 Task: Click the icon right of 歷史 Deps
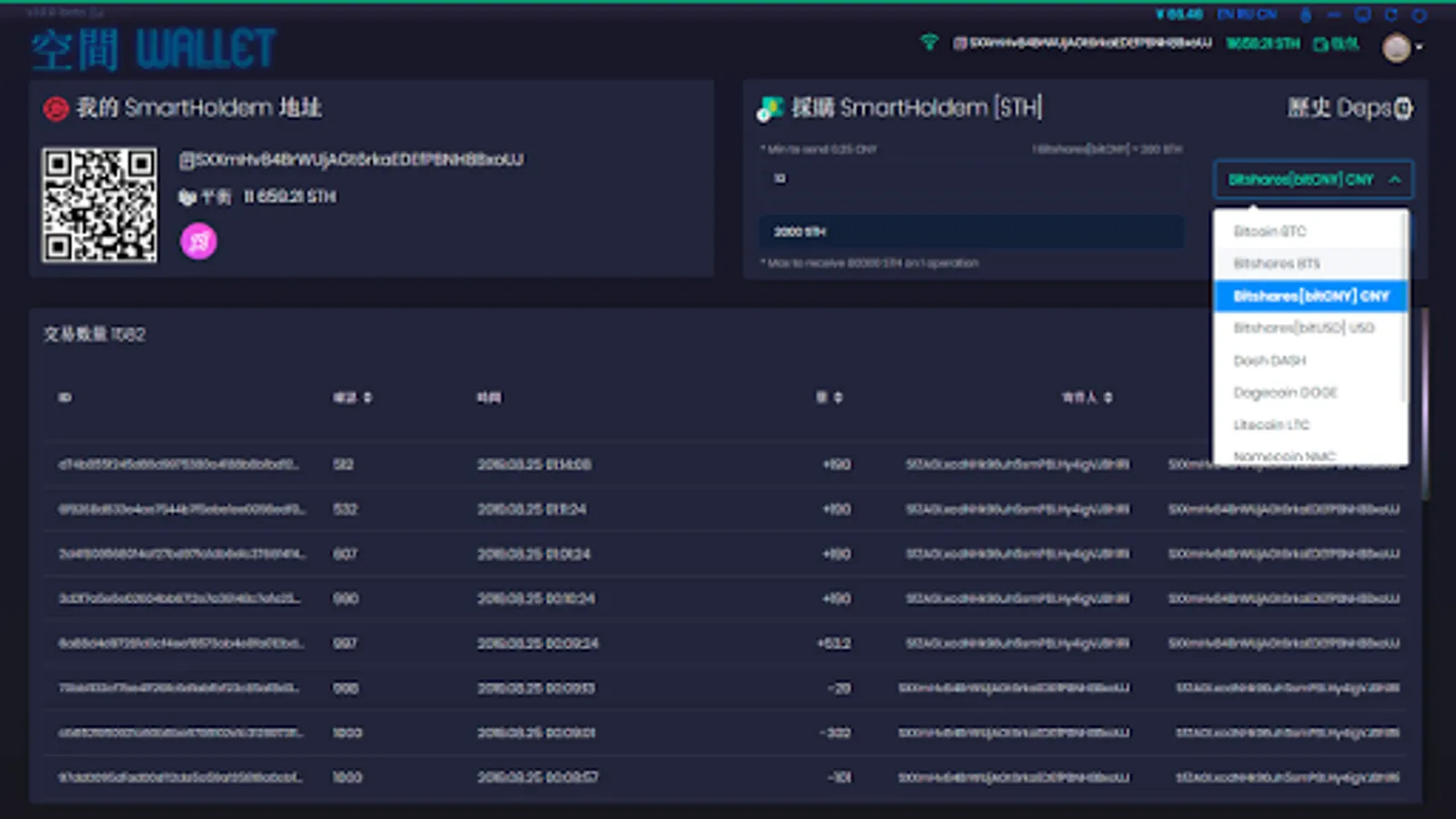coord(1403,108)
